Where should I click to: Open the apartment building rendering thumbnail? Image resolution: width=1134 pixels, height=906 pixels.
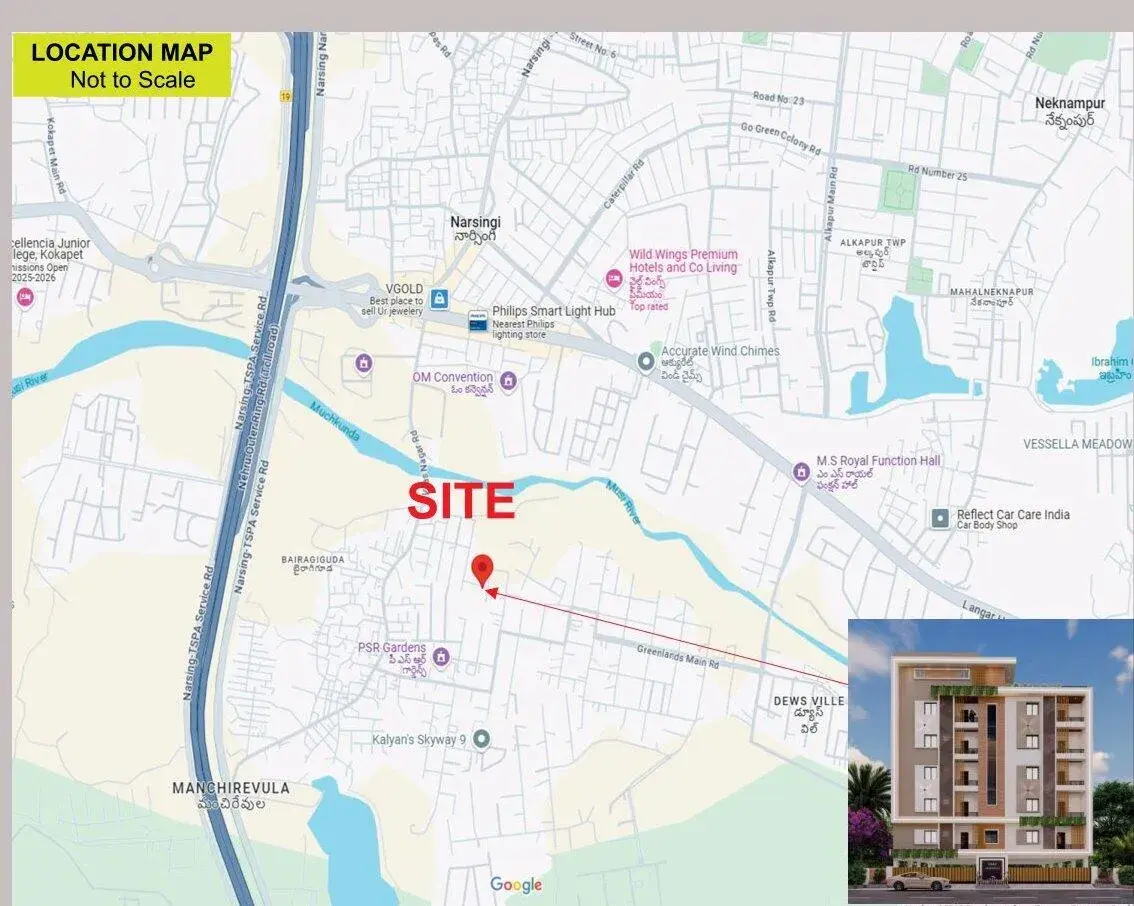tap(991, 761)
